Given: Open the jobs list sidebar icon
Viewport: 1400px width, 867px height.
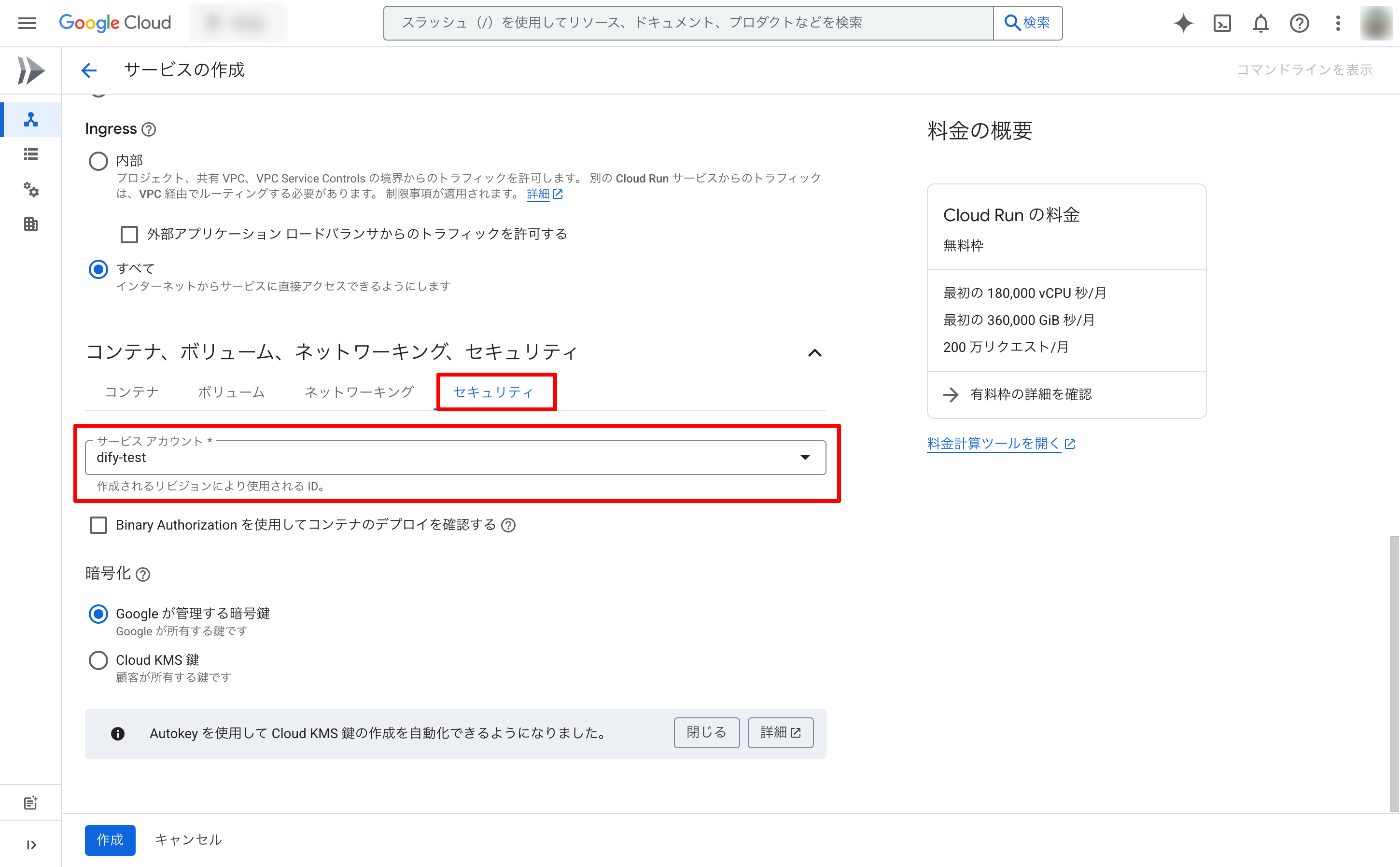Looking at the screenshot, I should coord(31,154).
